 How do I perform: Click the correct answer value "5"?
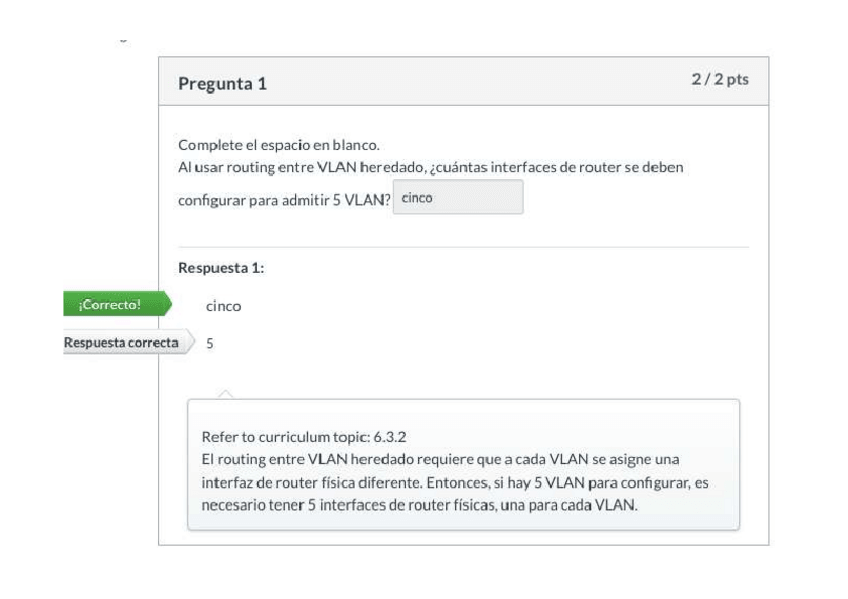coord(209,343)
